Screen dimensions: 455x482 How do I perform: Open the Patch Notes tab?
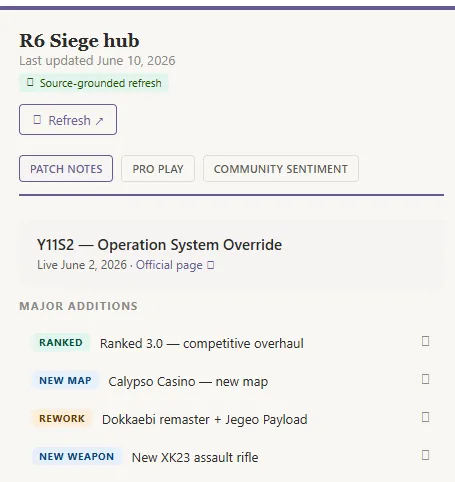[x=66, y=169]
